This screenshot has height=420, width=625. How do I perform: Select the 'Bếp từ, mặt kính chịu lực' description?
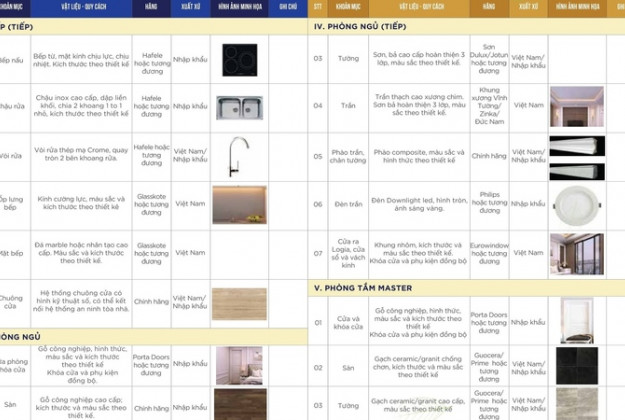[81, 60]
